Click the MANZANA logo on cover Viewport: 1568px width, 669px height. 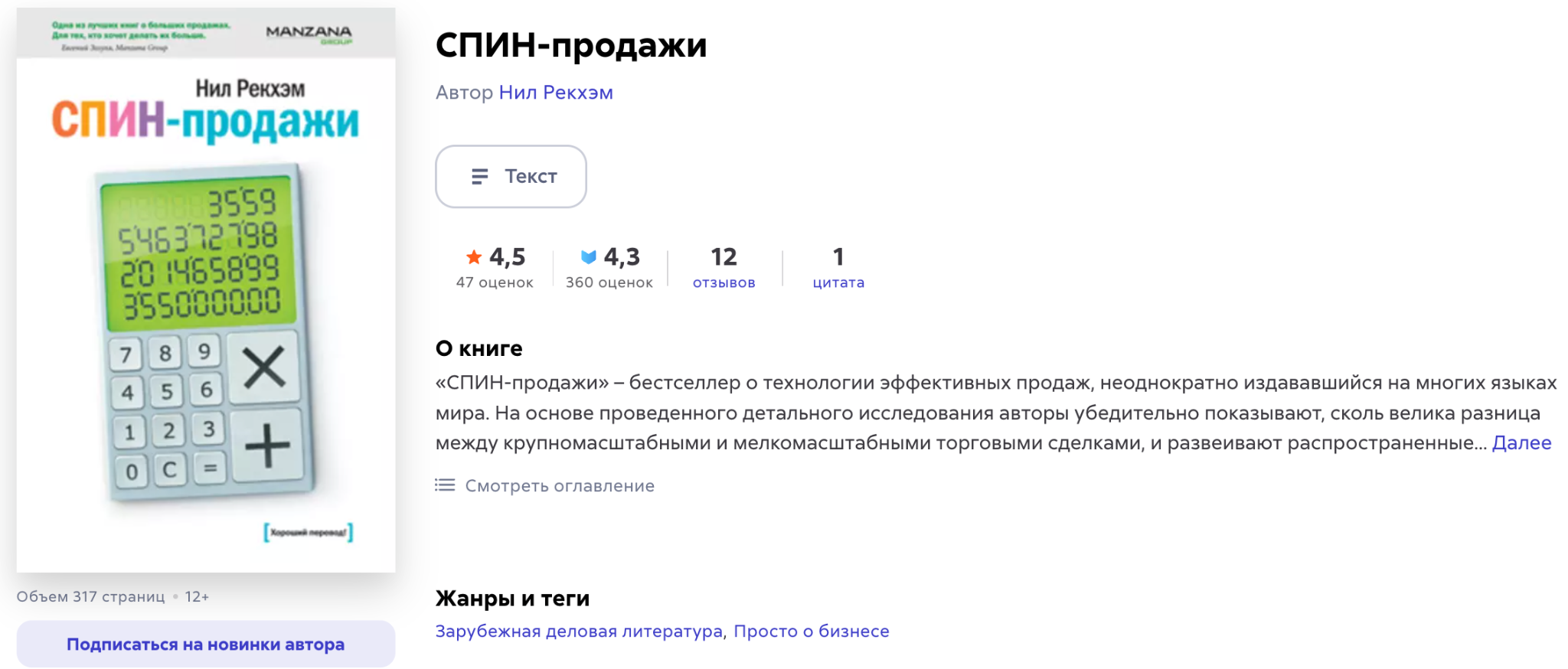point(309,34)
